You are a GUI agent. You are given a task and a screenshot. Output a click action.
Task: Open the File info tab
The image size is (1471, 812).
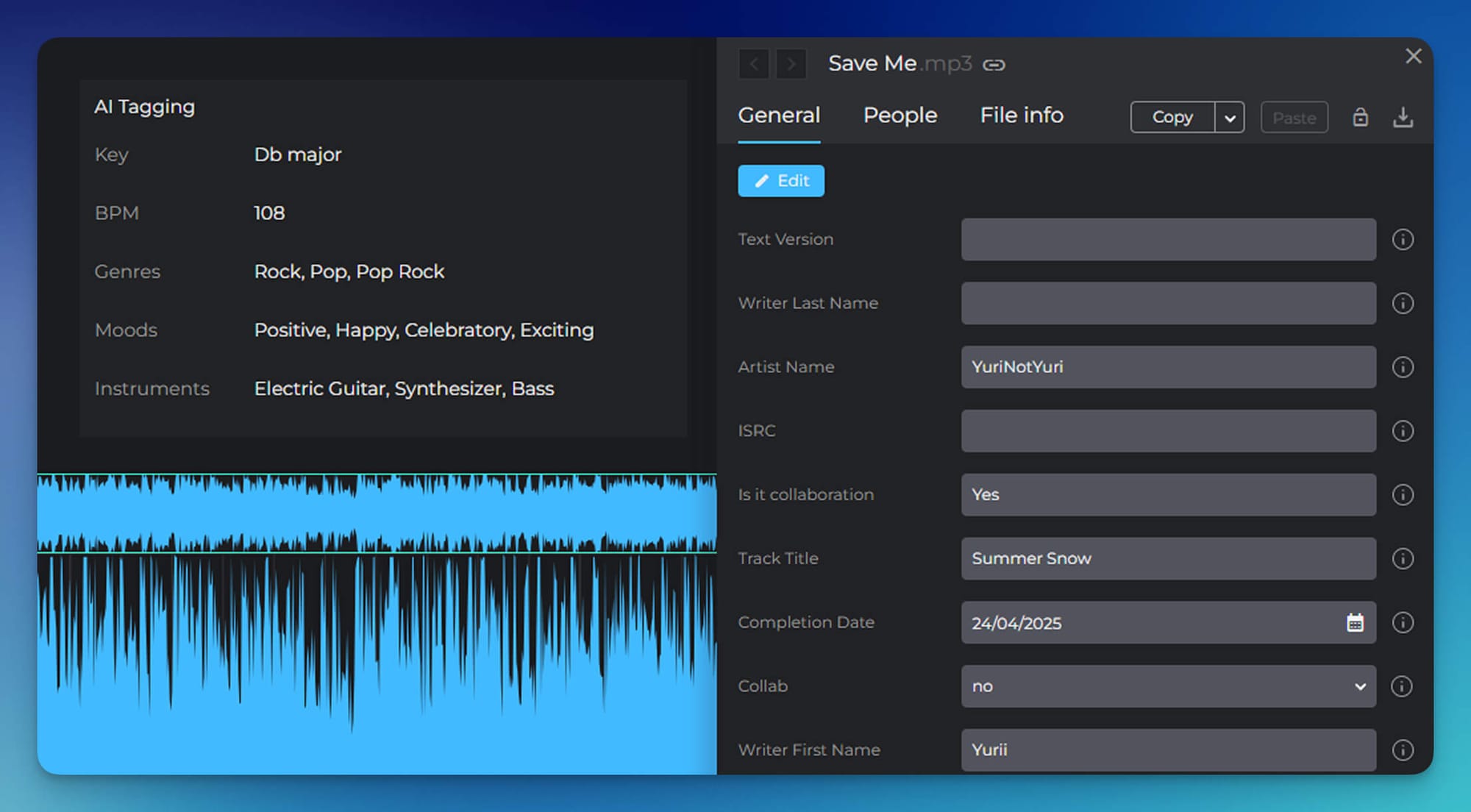click(x=1021, y=115)
